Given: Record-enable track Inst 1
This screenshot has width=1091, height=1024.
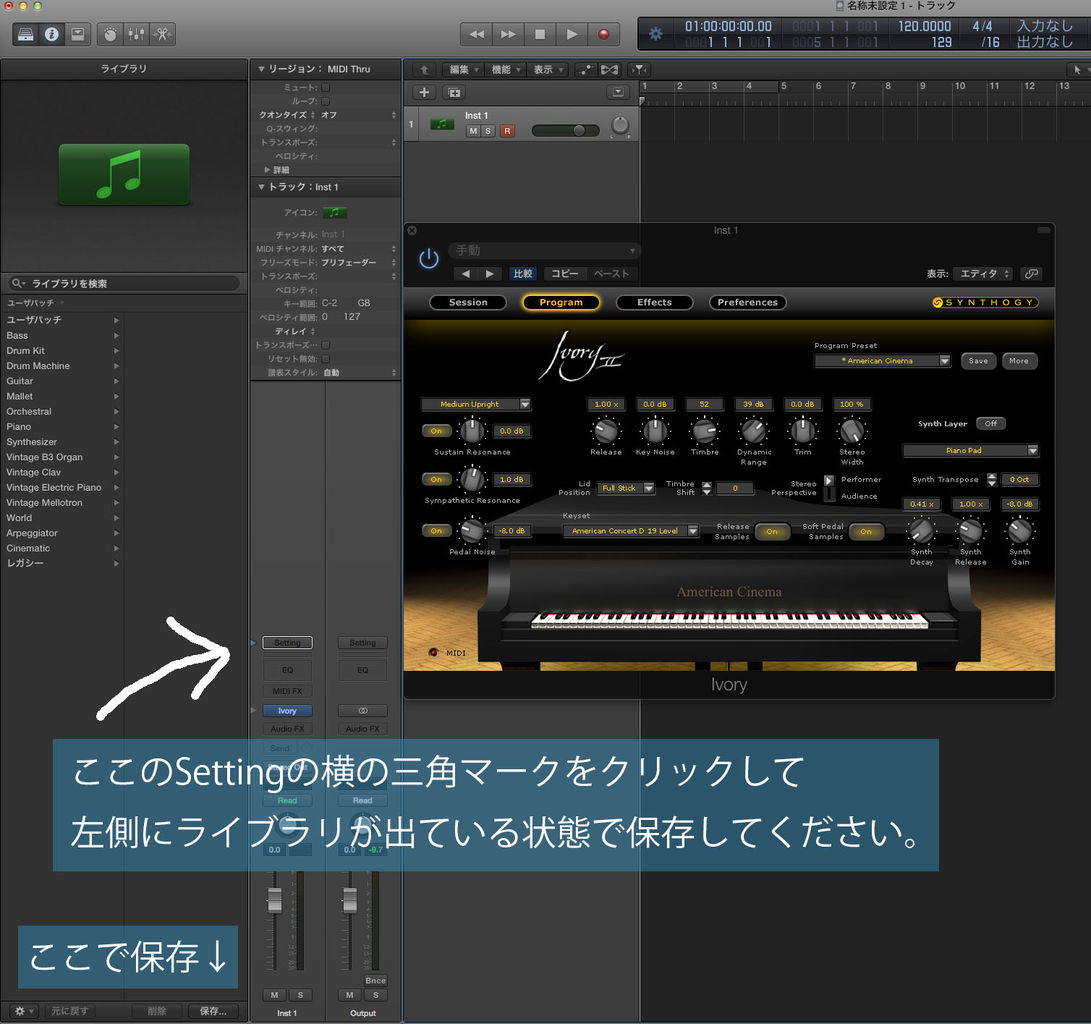Looking at the screenshot, I should coord(507,131).
